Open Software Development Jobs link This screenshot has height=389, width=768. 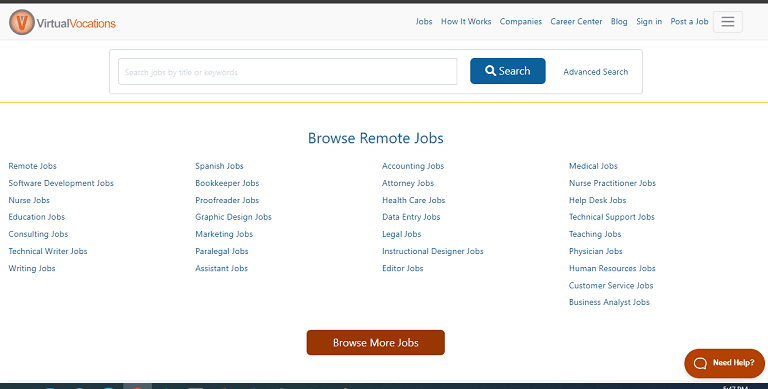point(61,183)
